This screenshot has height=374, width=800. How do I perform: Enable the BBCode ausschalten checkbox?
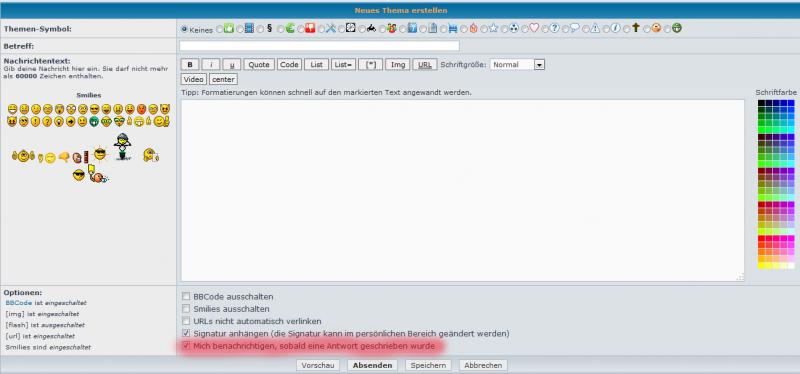[x=186, y=296]
